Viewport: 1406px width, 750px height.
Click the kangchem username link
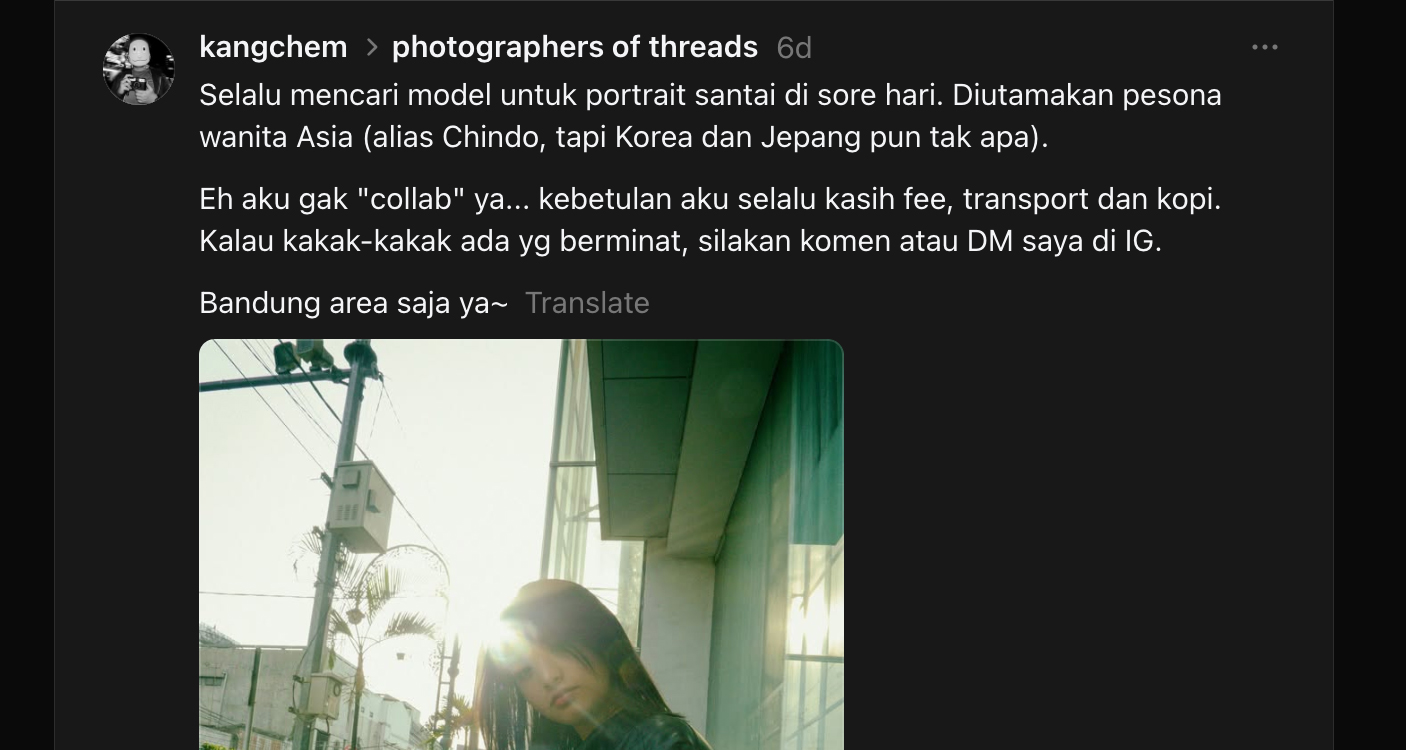pyautogui.click(x=273, y=47)
